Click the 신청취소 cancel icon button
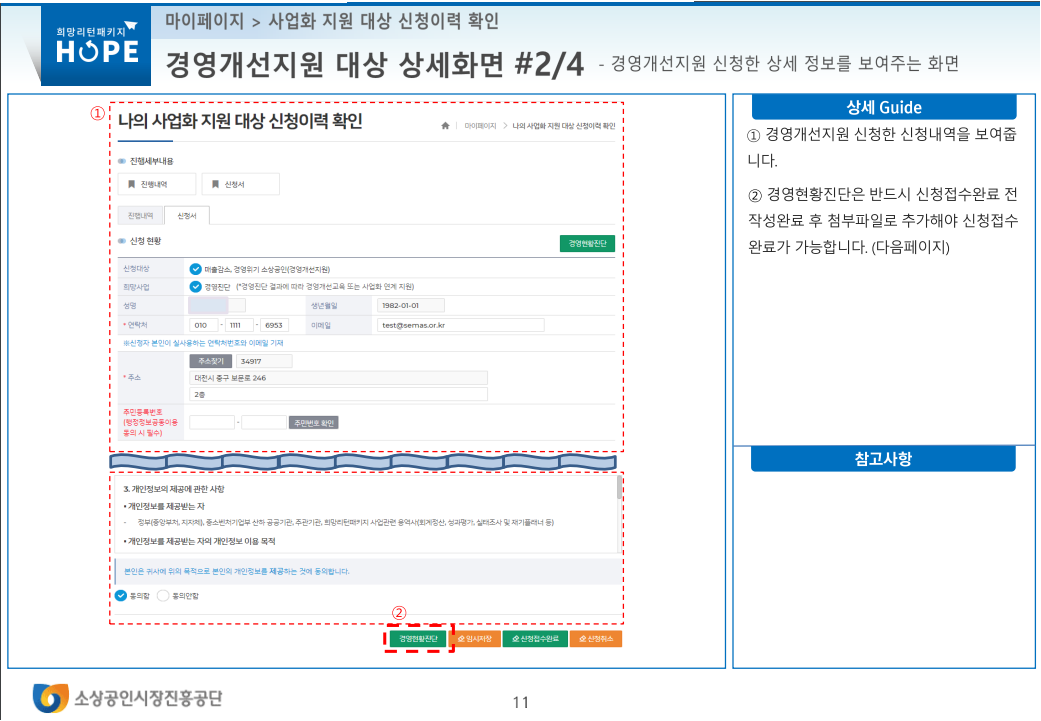 pyautogui.click(x=584, y=637)
